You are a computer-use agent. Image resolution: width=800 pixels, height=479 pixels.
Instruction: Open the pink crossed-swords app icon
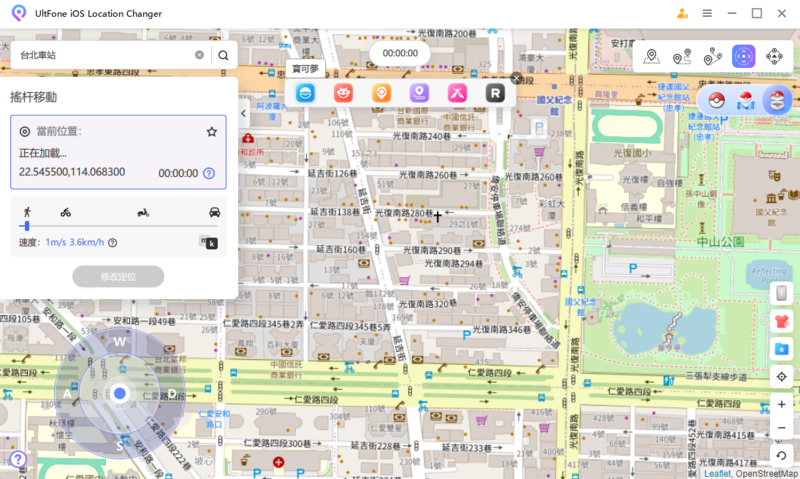point(457,93)
